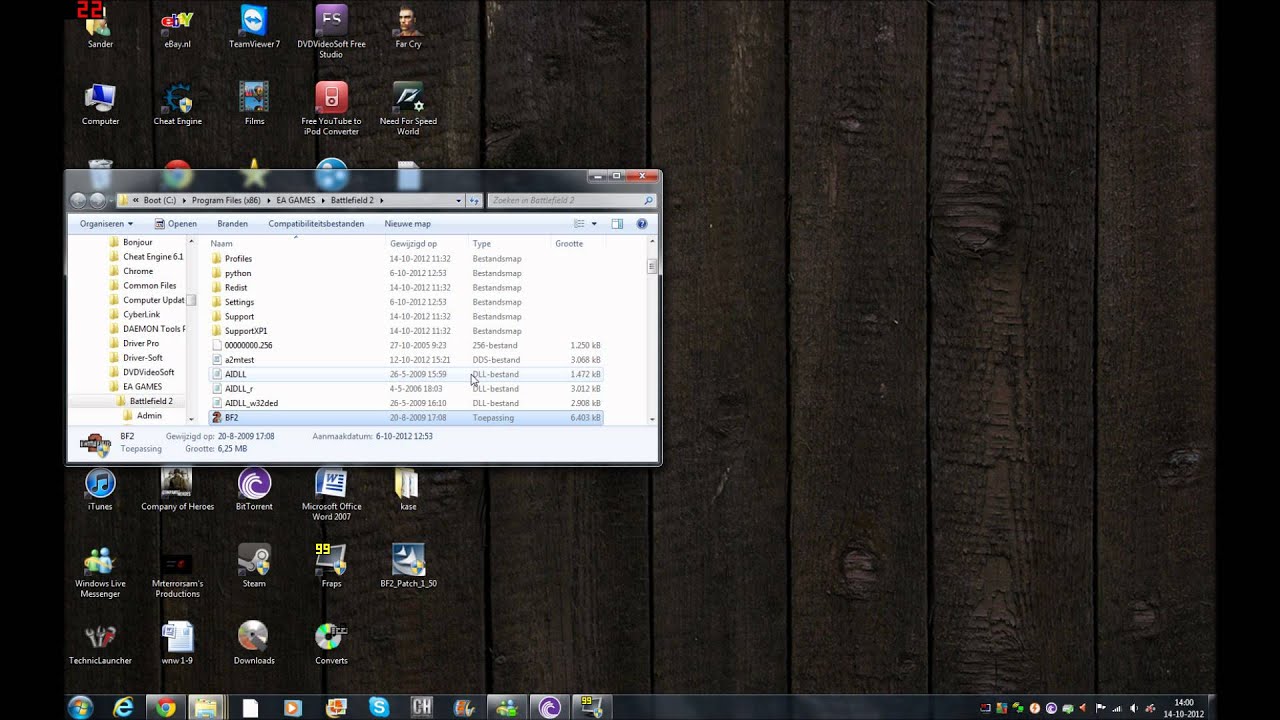The height and width of the screenshot is (720, 1280).
Task: Open Internet Explorer from the taskbar
Action: [123, 708]
